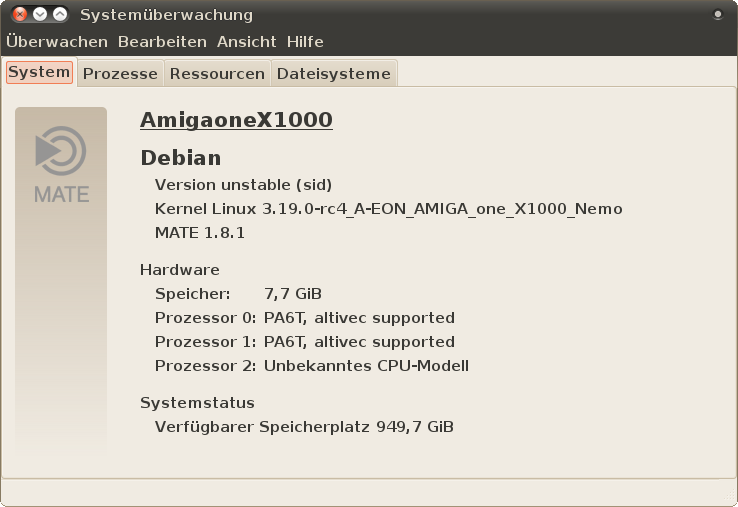This screenshot has width=738, height=507.
Task: Select the System tab
Action: (x=39, y=73)
